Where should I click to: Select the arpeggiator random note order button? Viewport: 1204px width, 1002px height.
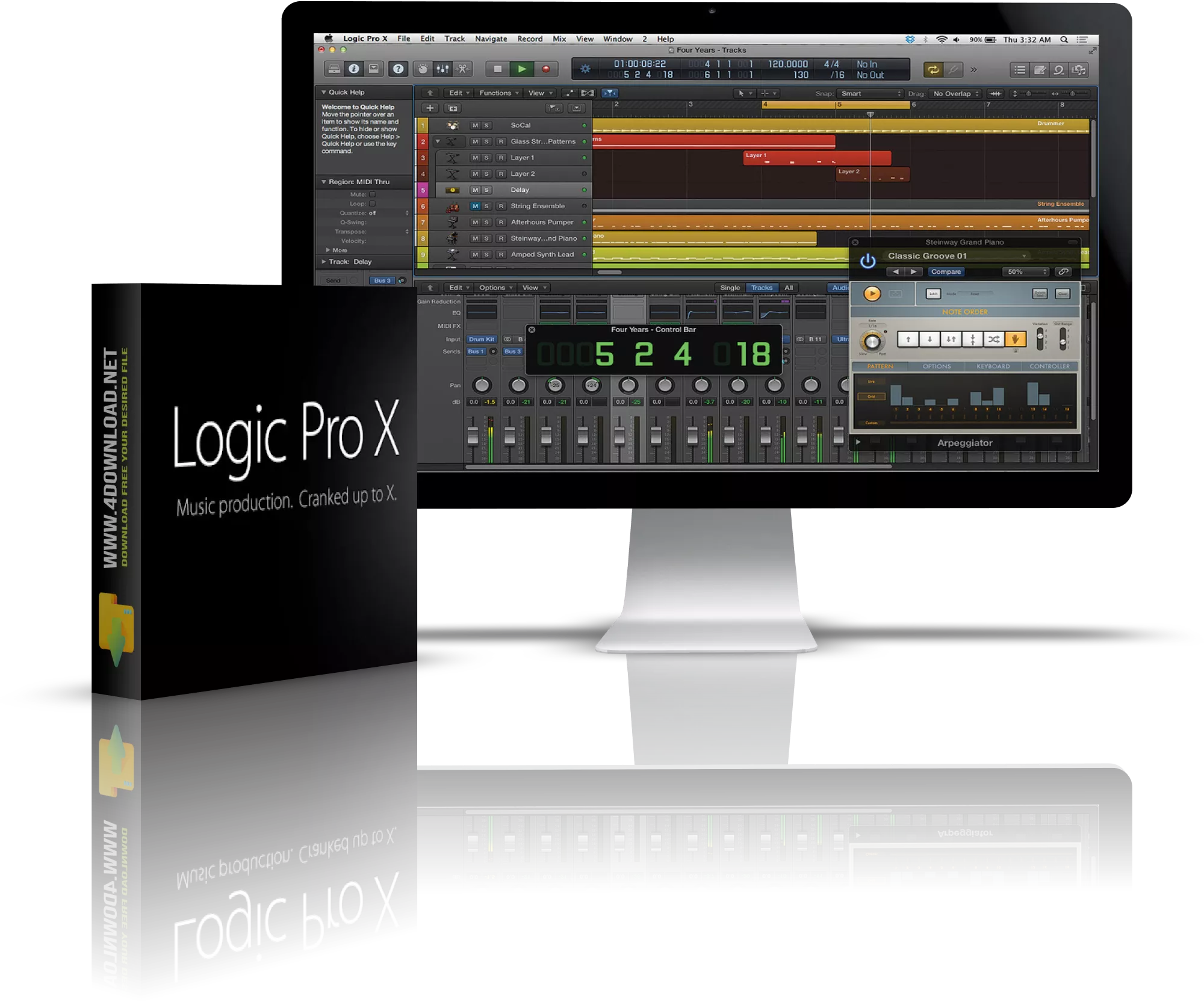[993, 339]
